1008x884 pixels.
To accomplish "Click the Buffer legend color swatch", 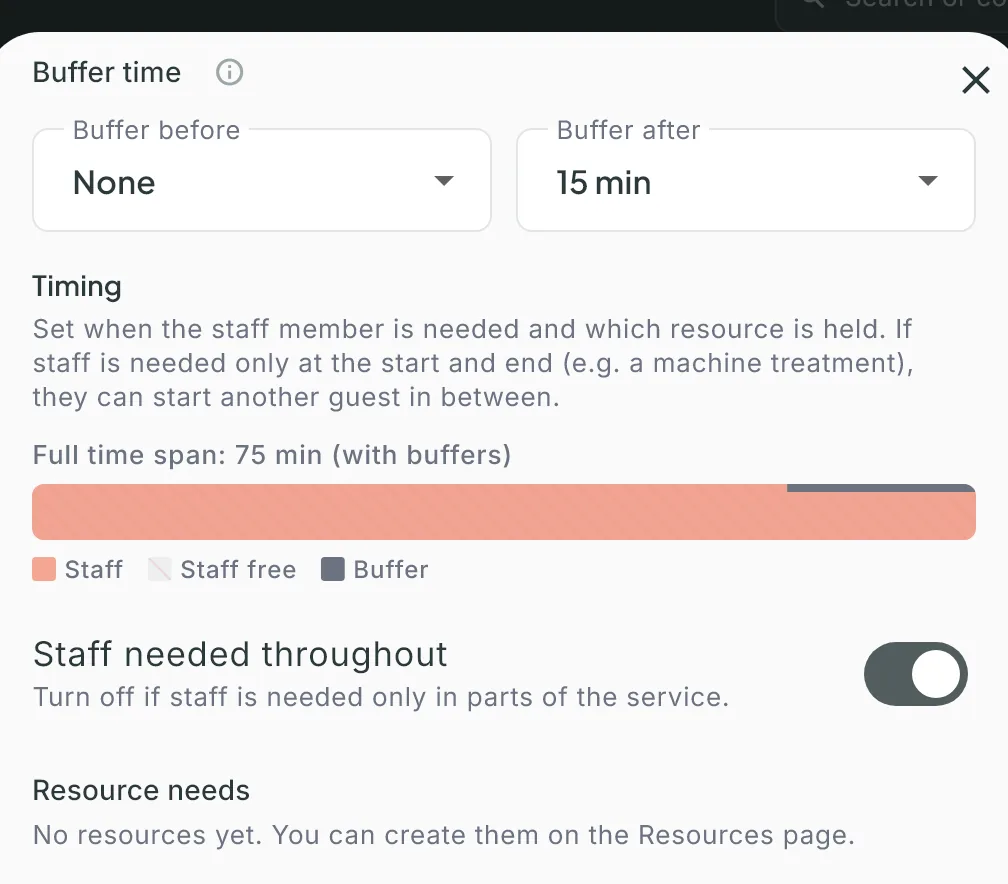I will (x=332, y=570).
